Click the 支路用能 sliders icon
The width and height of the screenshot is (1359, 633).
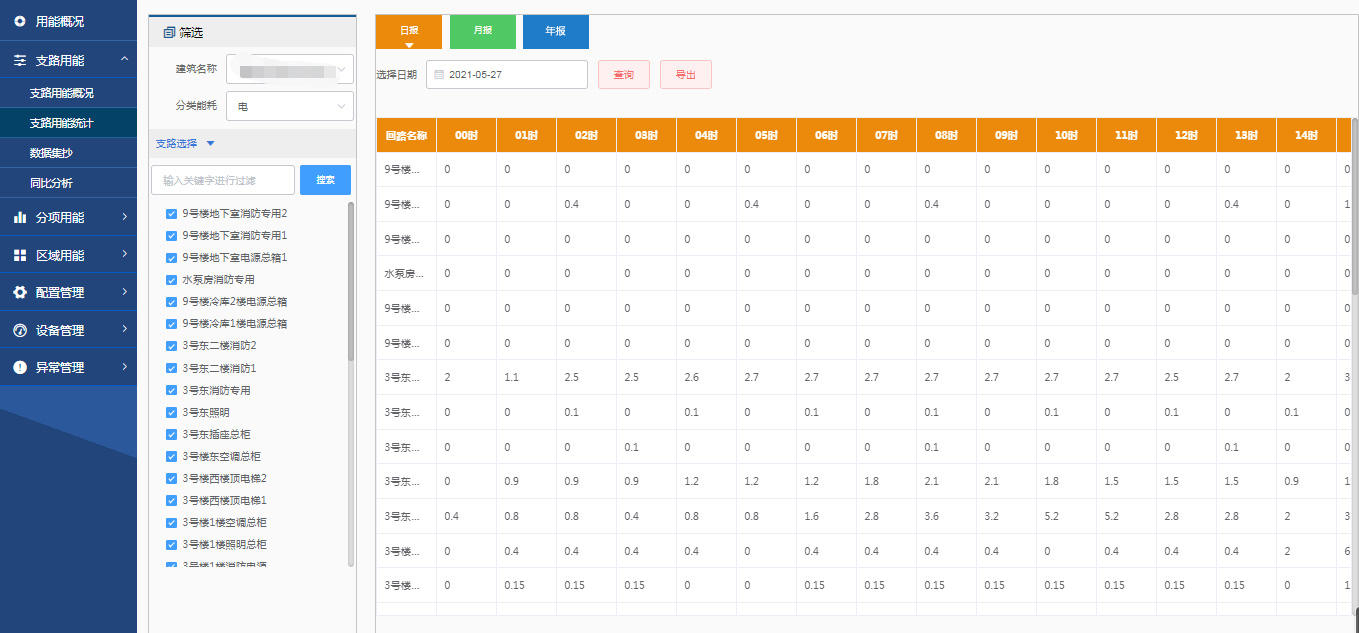click(x=20, y=60)
